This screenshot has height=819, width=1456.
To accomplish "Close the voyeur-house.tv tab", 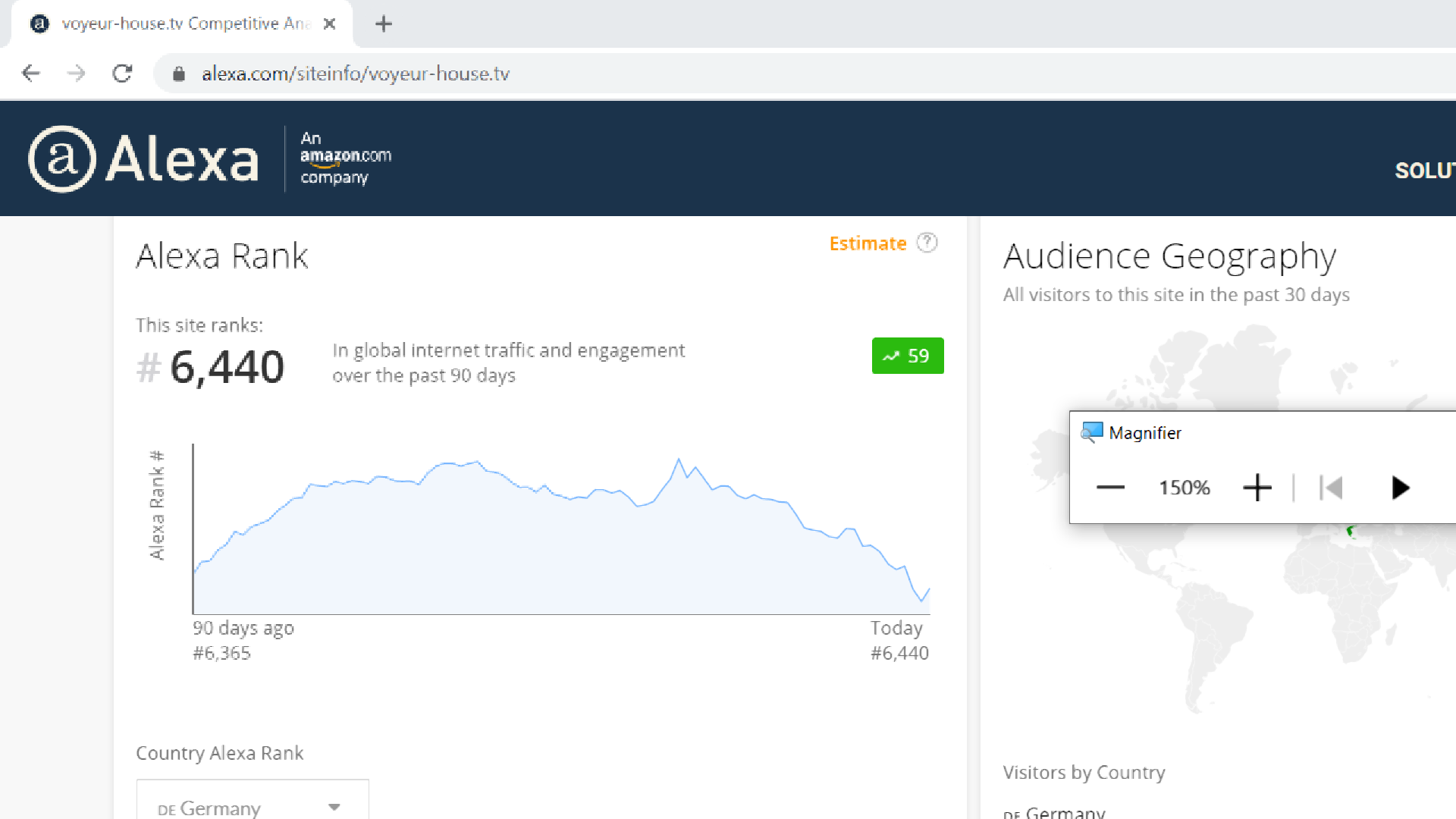I will (329, 24).
